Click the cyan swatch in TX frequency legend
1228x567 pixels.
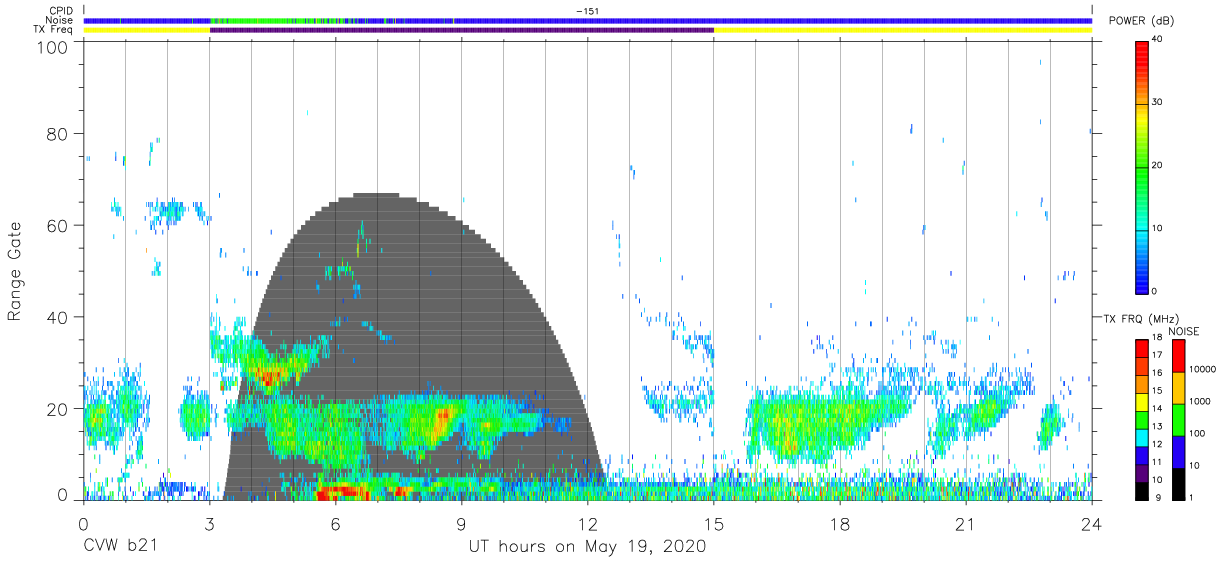coord(1141,436)
